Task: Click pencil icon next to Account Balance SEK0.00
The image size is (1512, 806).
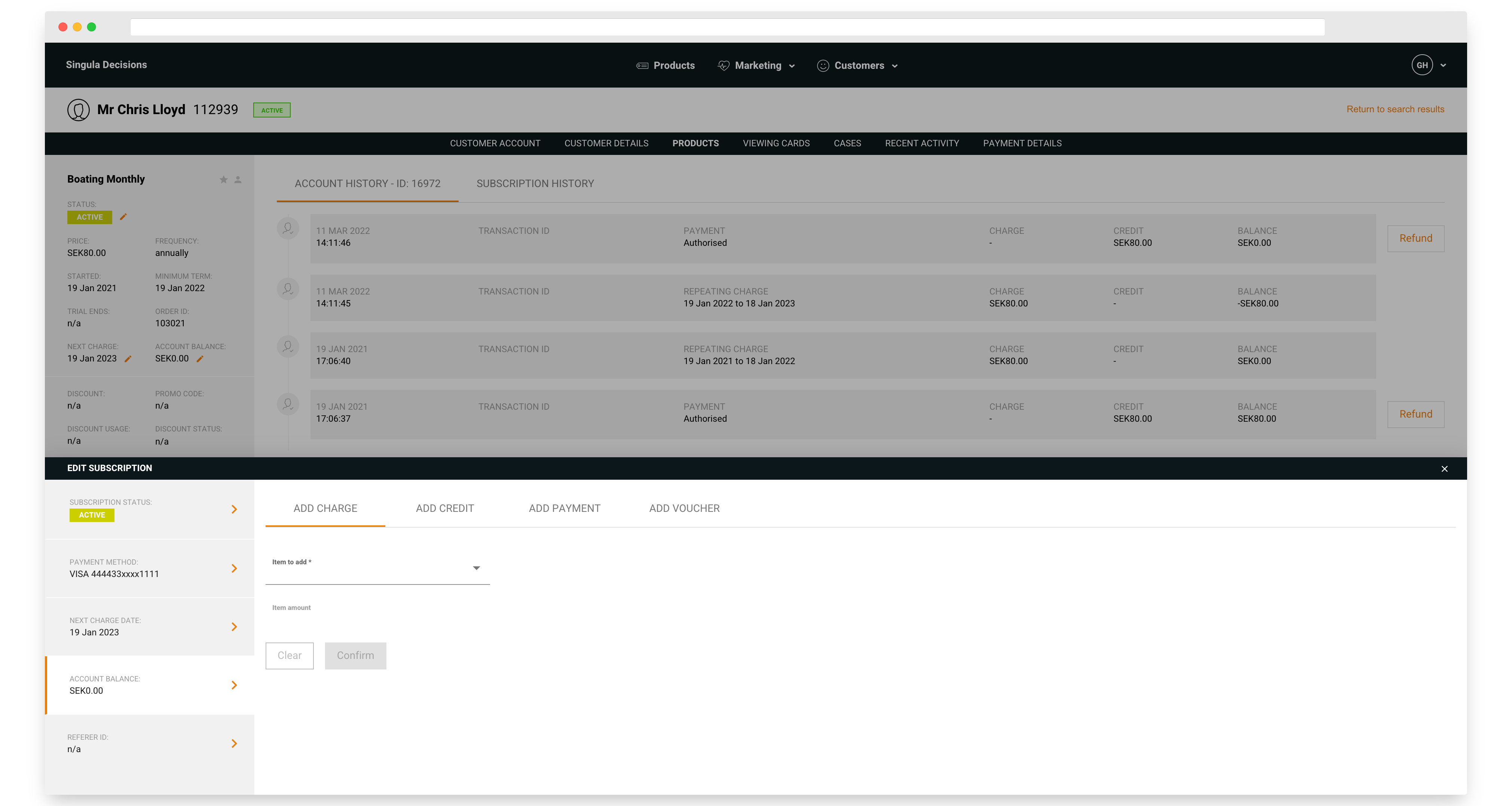Action: (199, 359)
